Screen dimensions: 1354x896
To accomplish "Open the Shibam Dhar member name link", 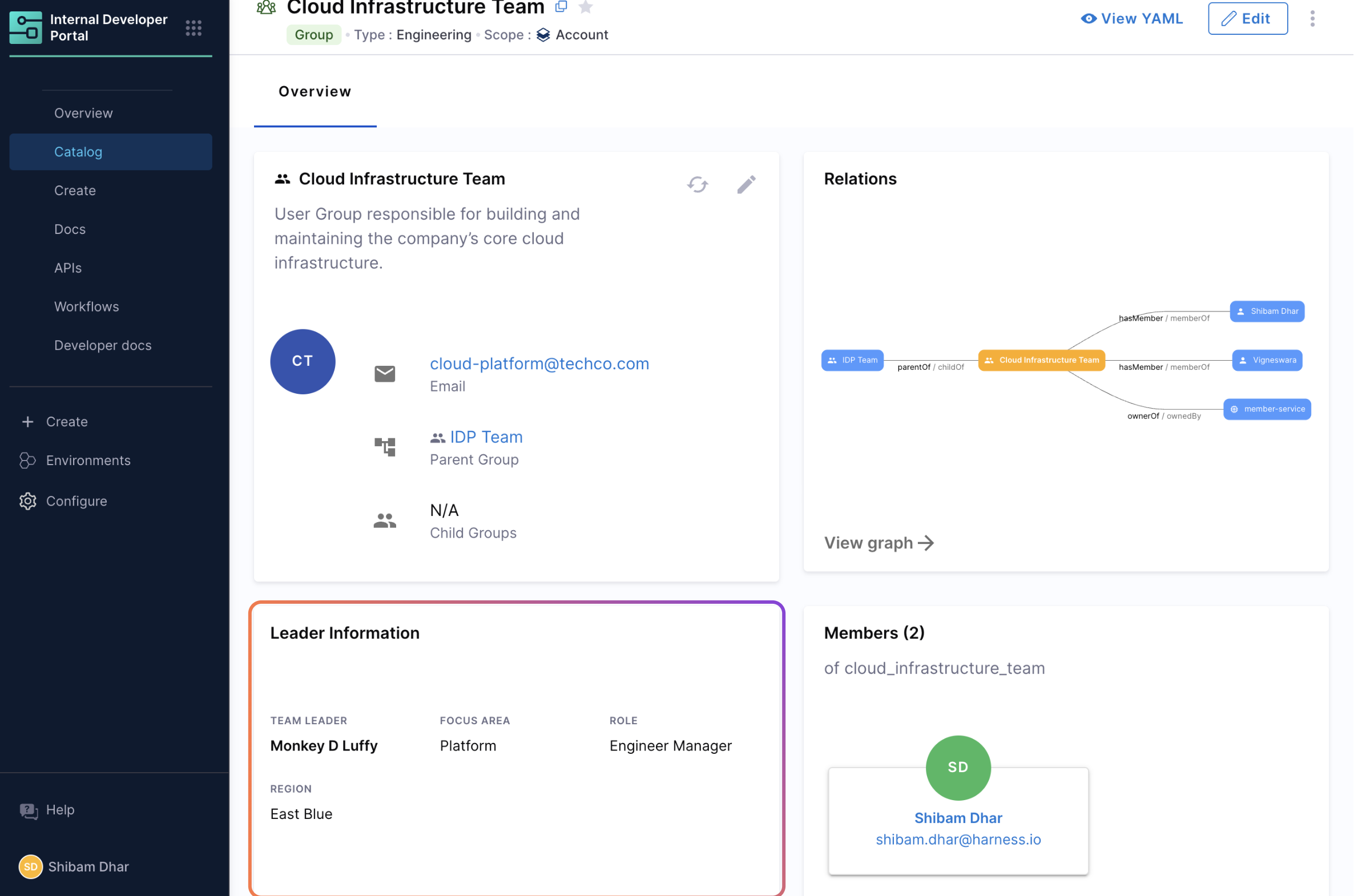I will (958, 818).
